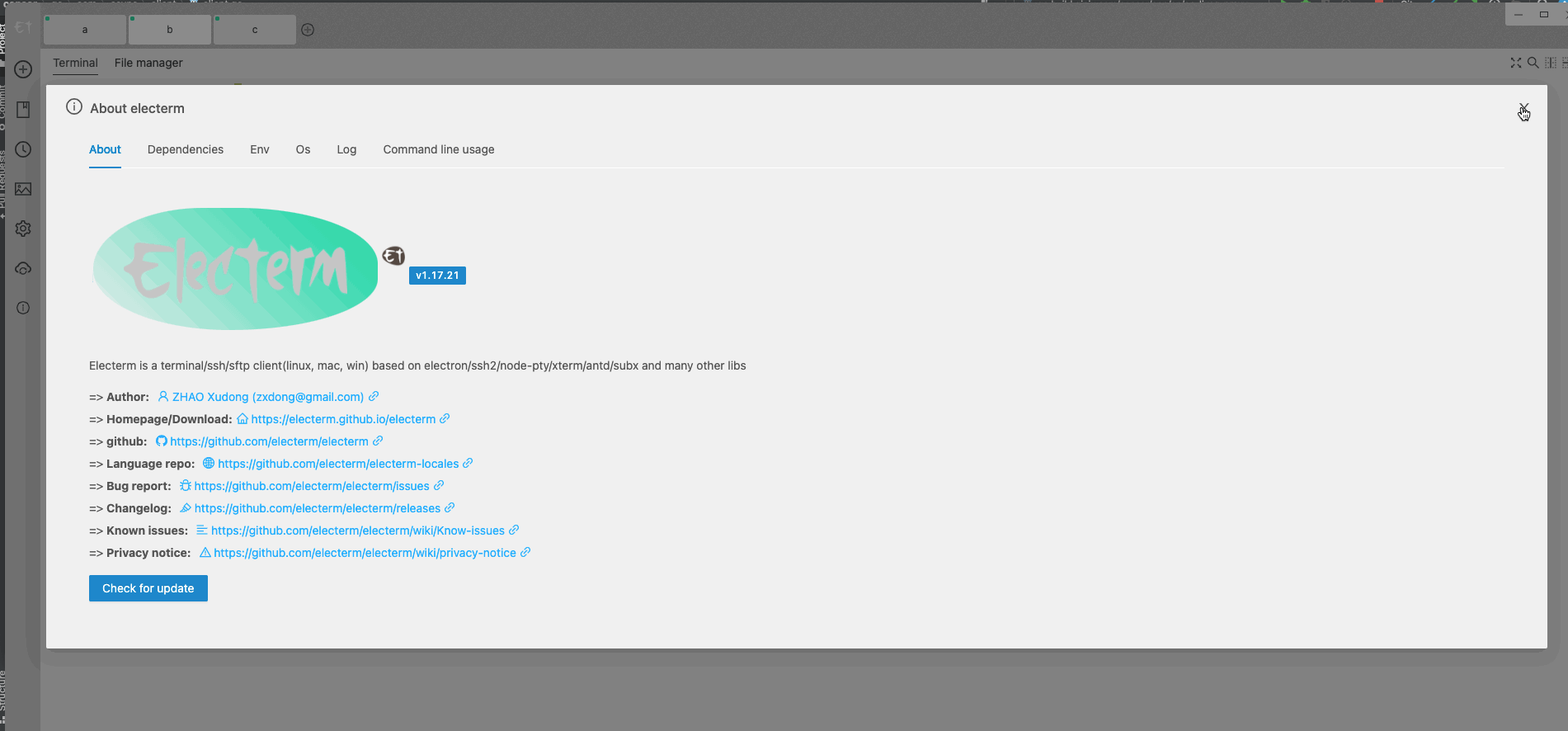The width and height of the screenshot is (1568, 731).
Task: Click the '=> Changelog:' label
Action: click(x=130, y=508)
